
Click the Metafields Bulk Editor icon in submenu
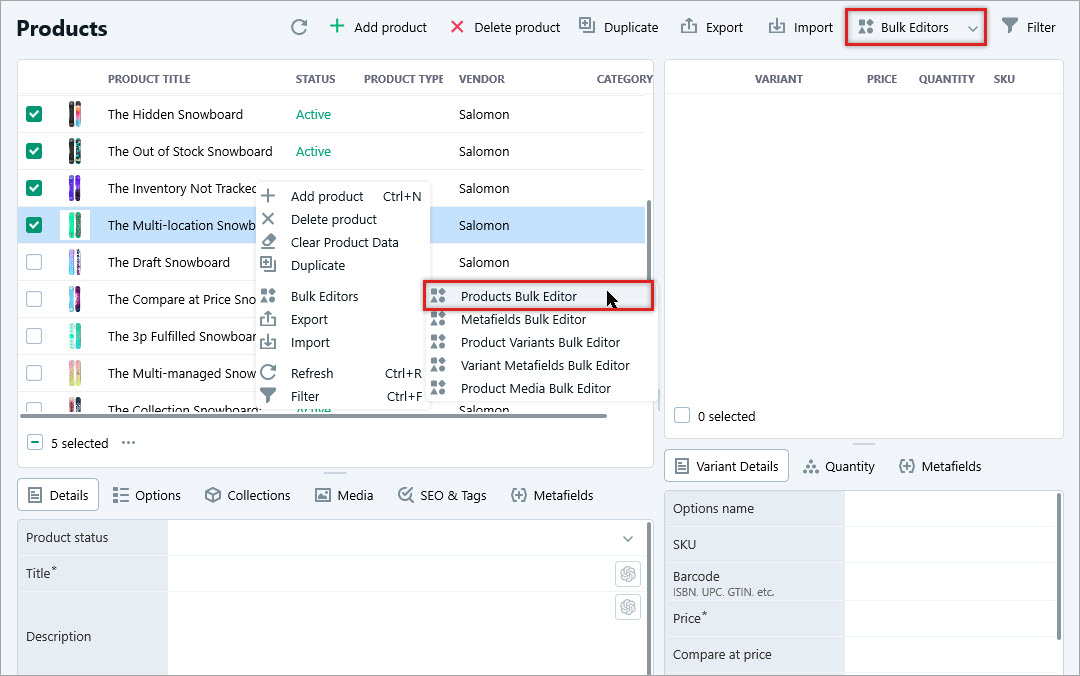coord(438,318)
